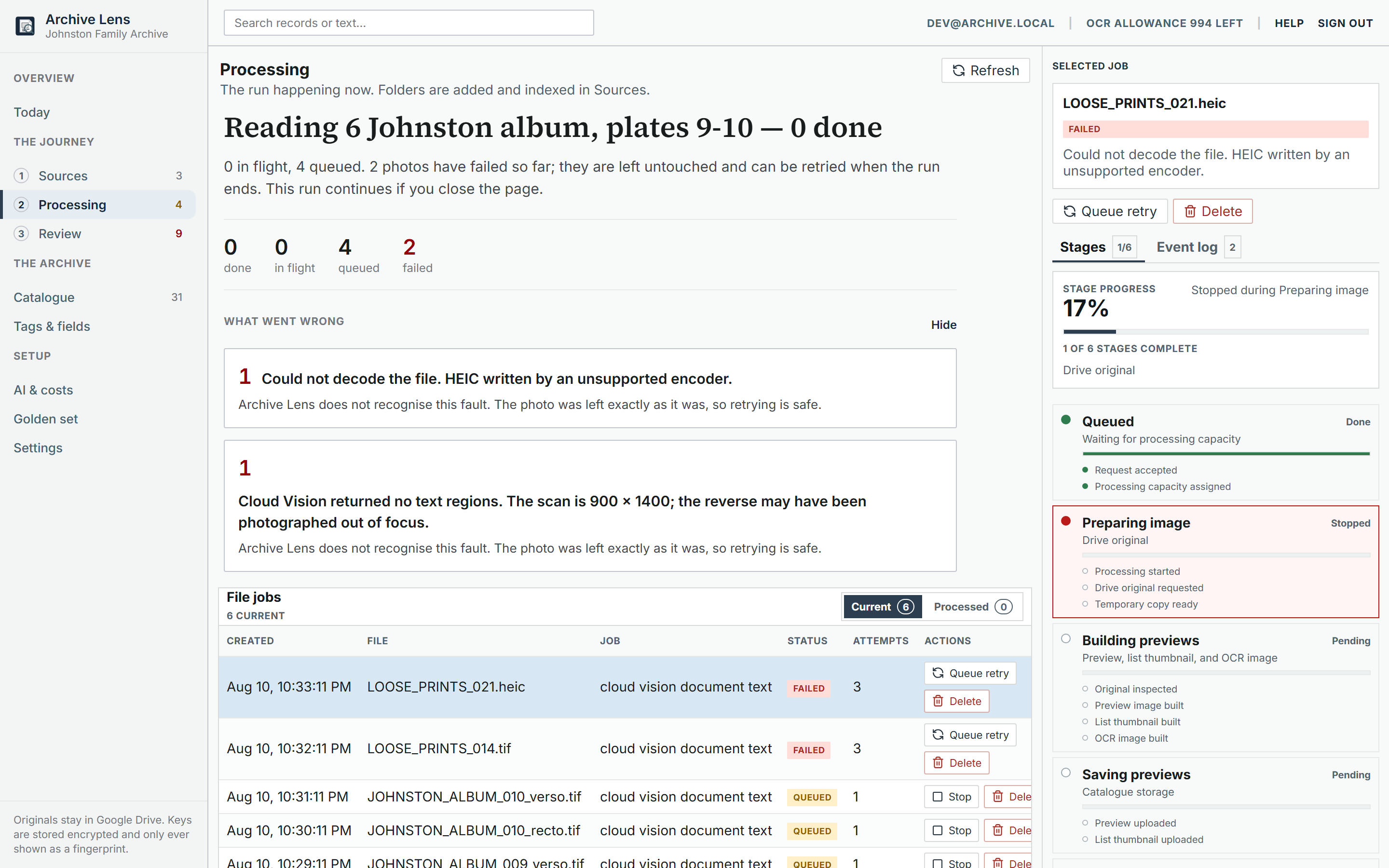The image size is (1389, 868).
Task: Hide the What Went Wrong section
Action: (x=943, y=325)
